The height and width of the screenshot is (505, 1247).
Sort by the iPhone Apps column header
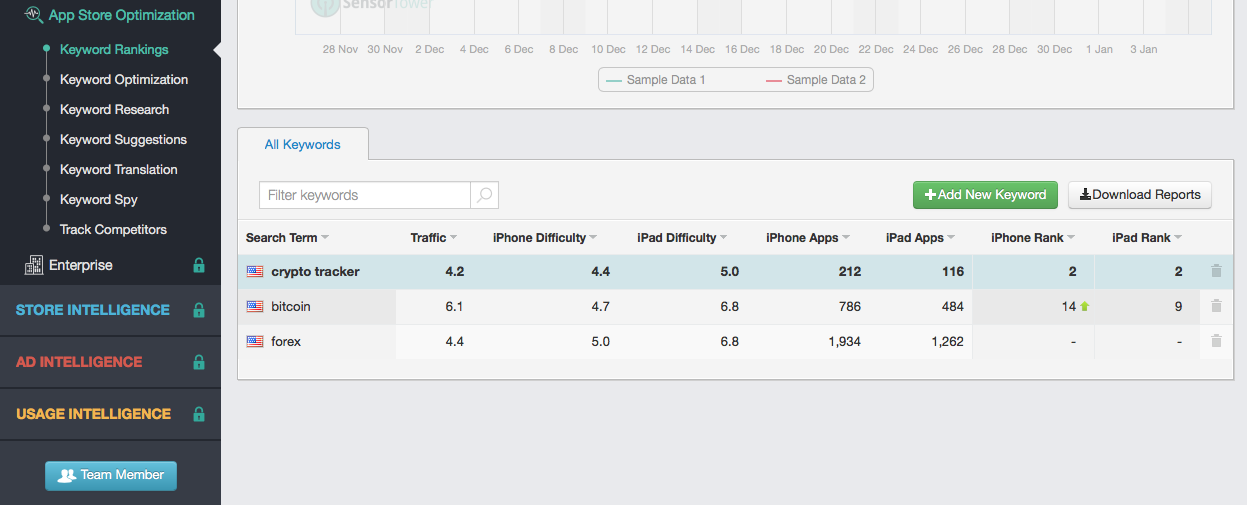click(808, 238)
